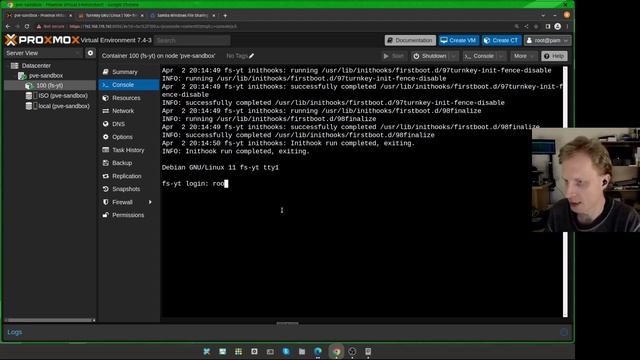Screen dimensions: 640x360
Task: Click the Task History list icon
Action: (106, 150)
